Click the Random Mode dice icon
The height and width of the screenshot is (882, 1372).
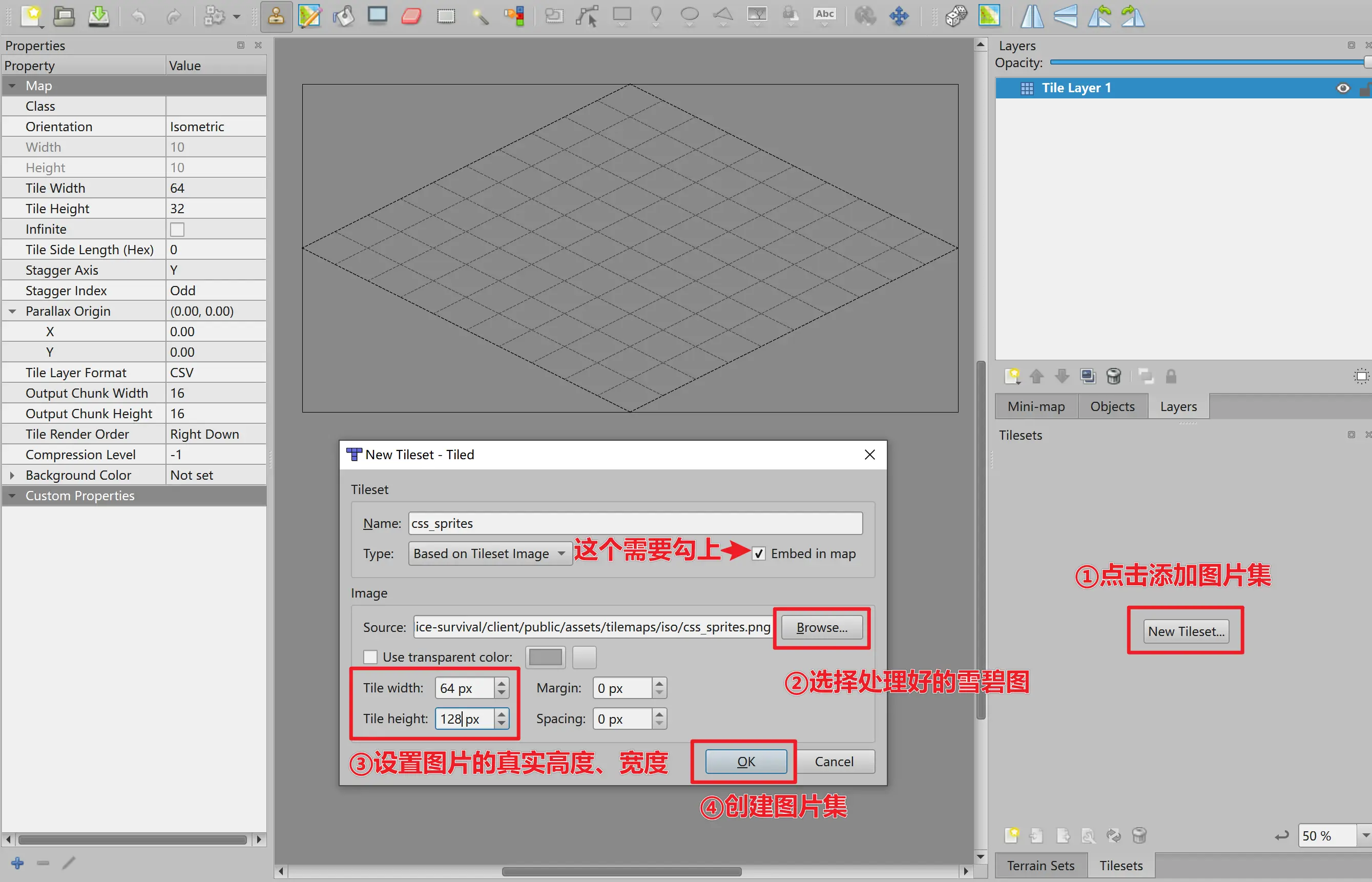(955, 16)
